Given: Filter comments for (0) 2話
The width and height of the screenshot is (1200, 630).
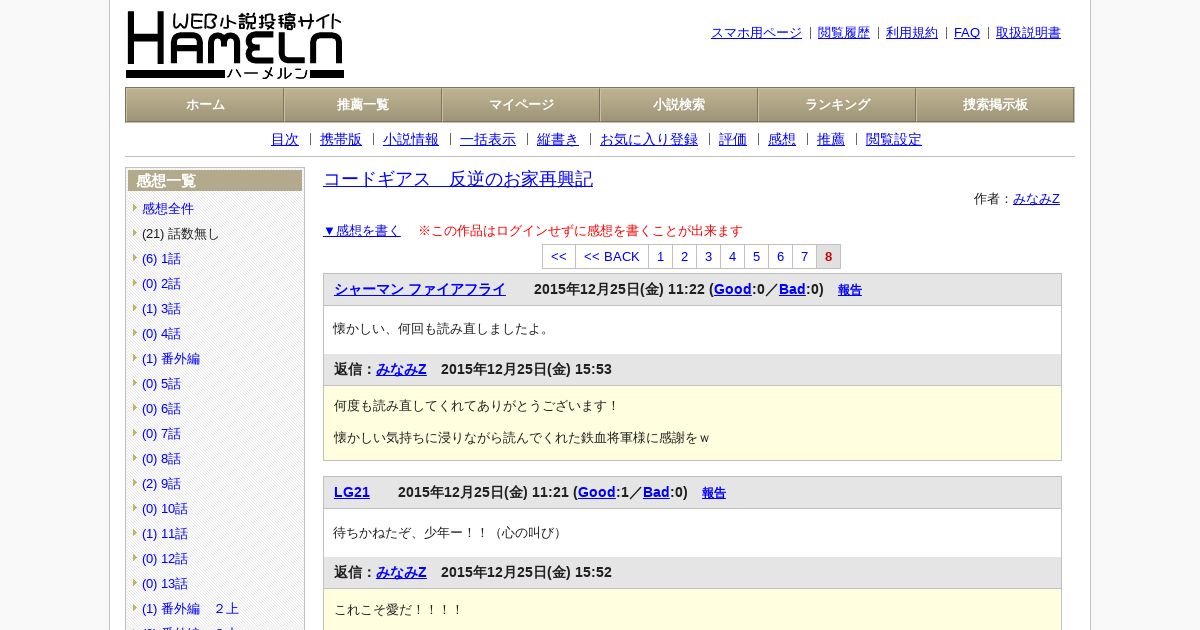Looking at the screenshot, I should 161,284.
